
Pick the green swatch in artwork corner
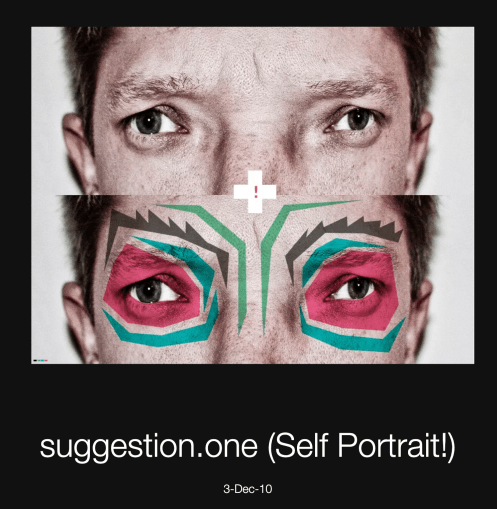[39, 360]
